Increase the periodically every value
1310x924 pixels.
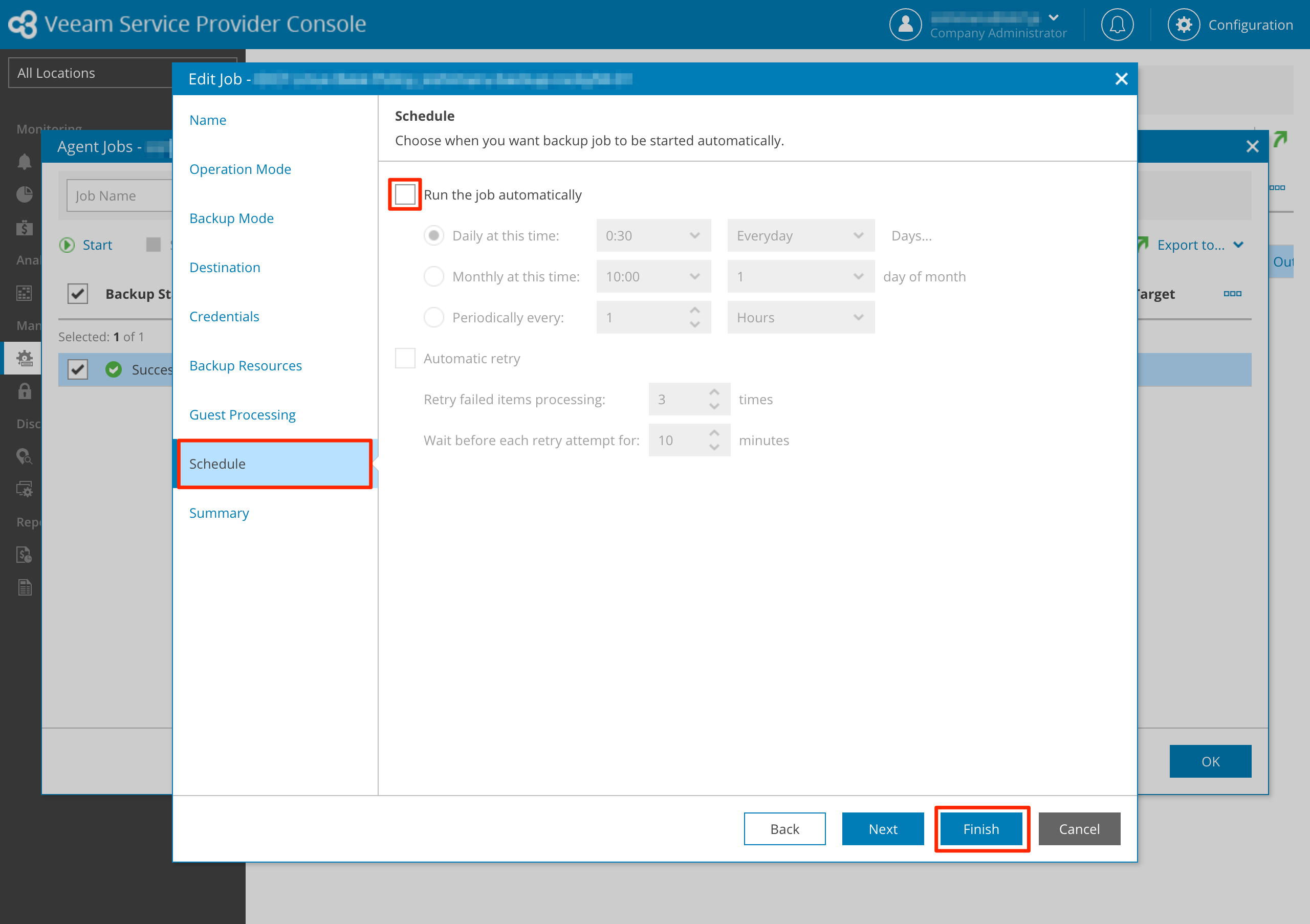[x=694, y=310]
